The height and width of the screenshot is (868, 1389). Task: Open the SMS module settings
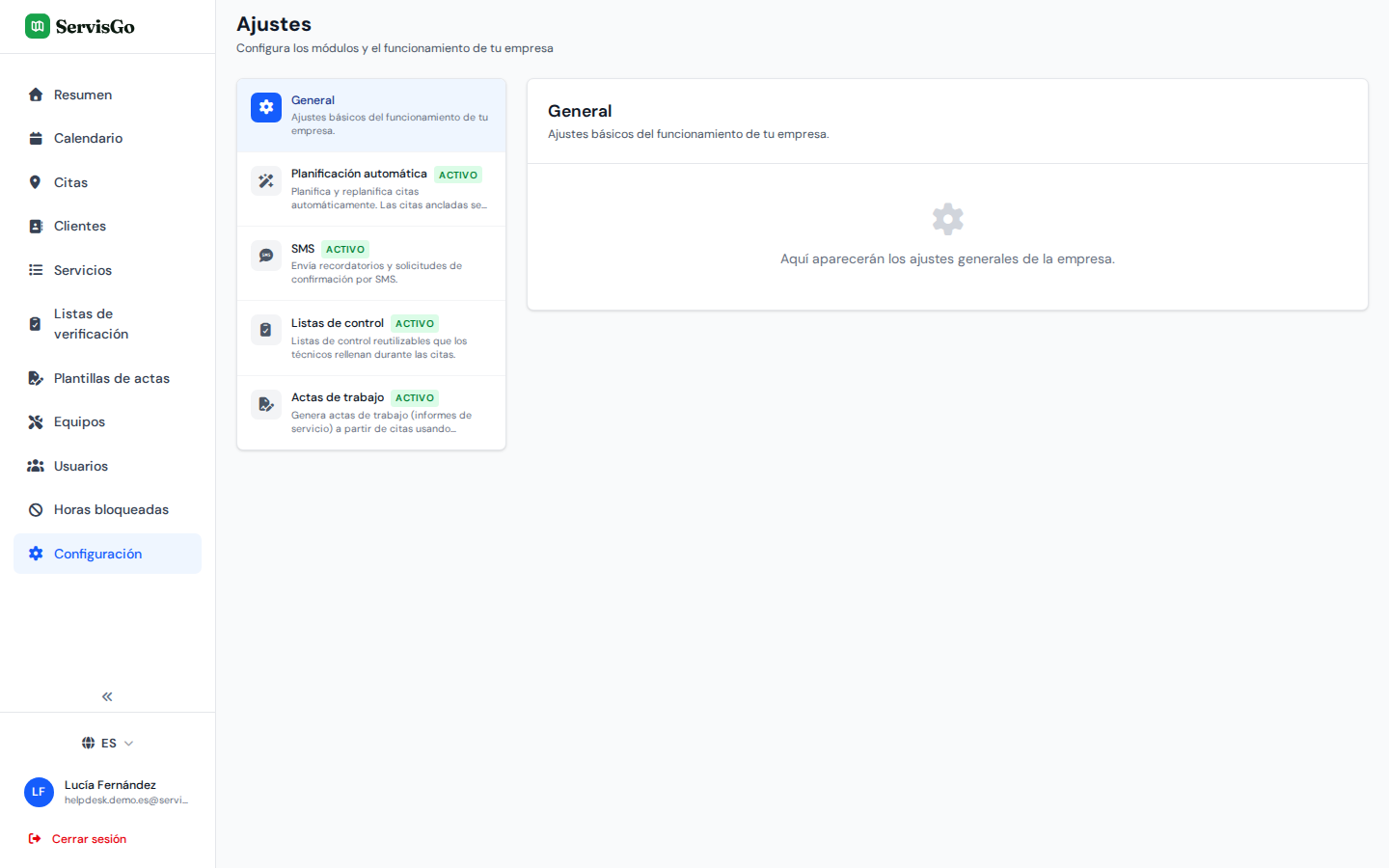click(x=371, y=263)
